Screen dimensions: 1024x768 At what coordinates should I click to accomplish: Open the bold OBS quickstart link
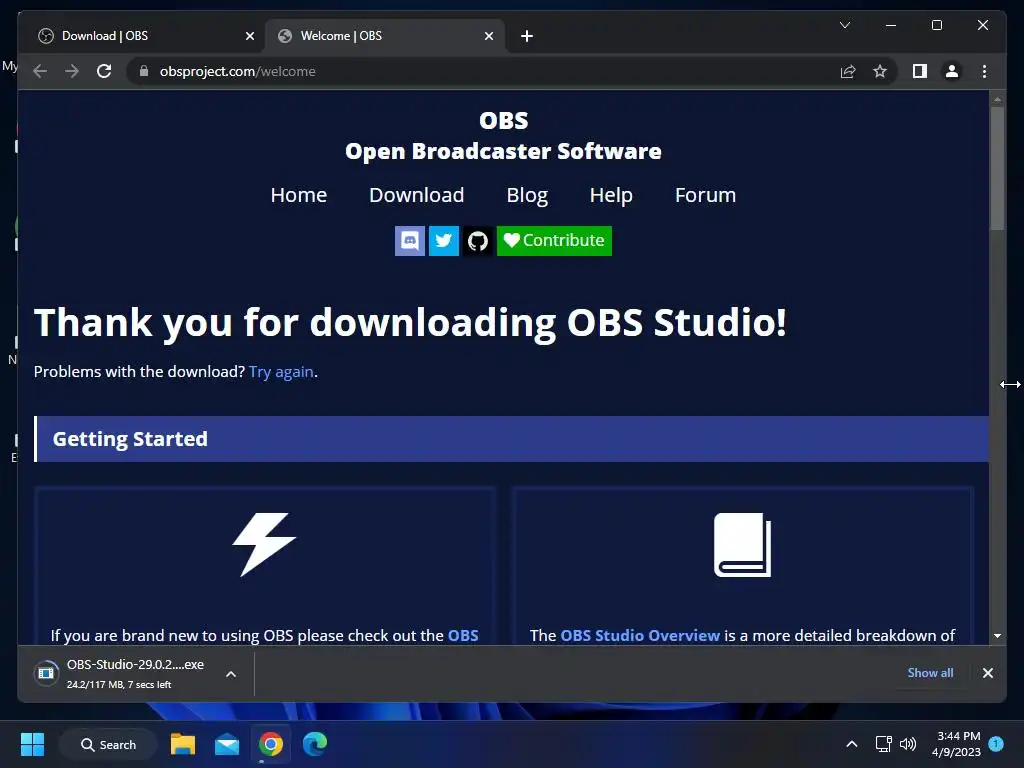(463, 635)
